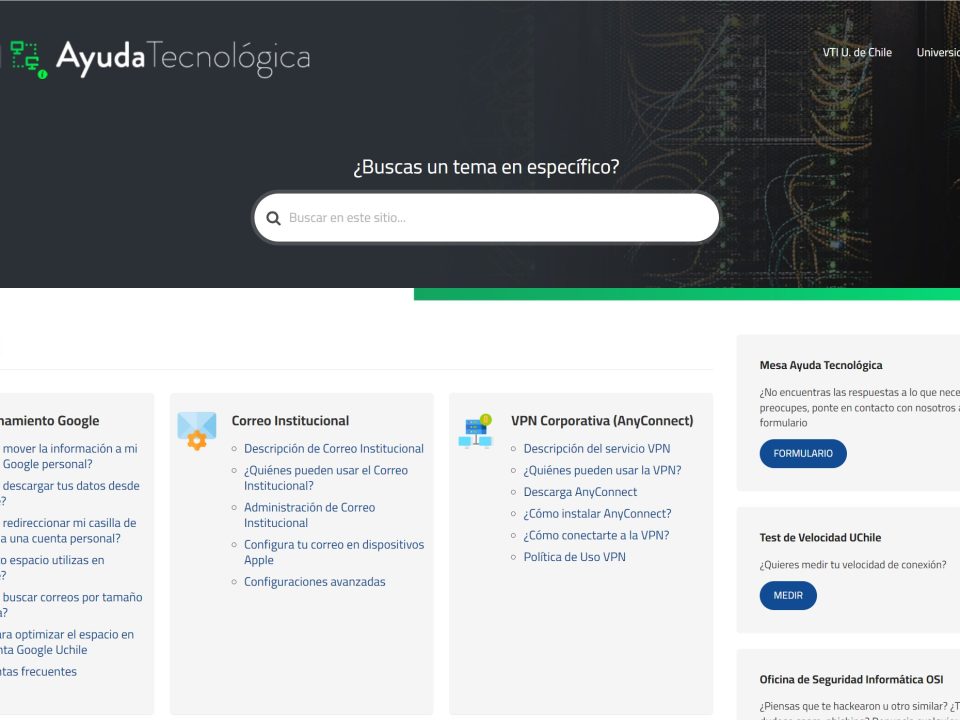The height and width of the screenshot is (720, 960).
Task: Type in the 'Buscar en este sitio' field
Action: coord(495,218)
